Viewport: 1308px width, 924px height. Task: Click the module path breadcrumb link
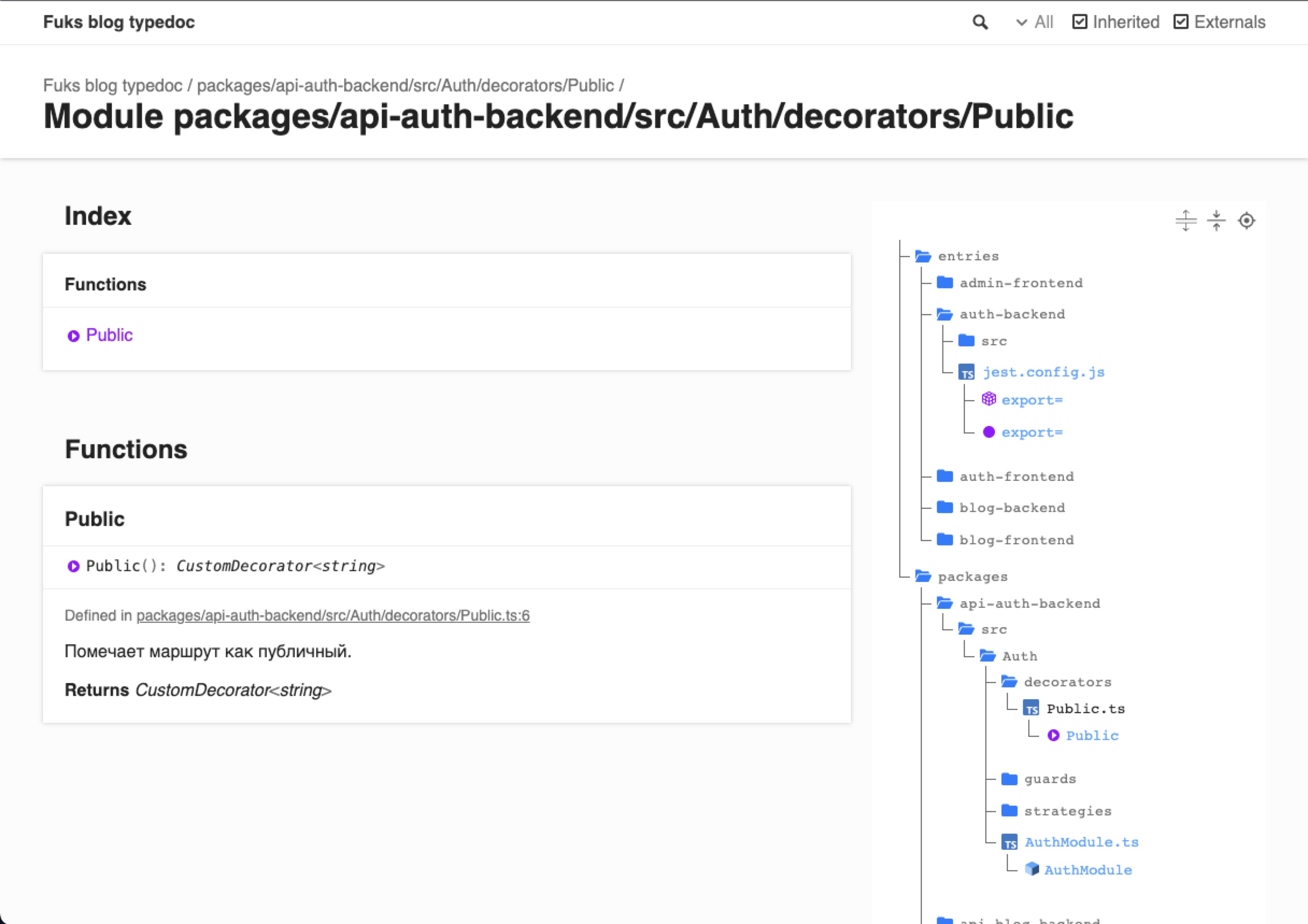(x=405, y=86)
